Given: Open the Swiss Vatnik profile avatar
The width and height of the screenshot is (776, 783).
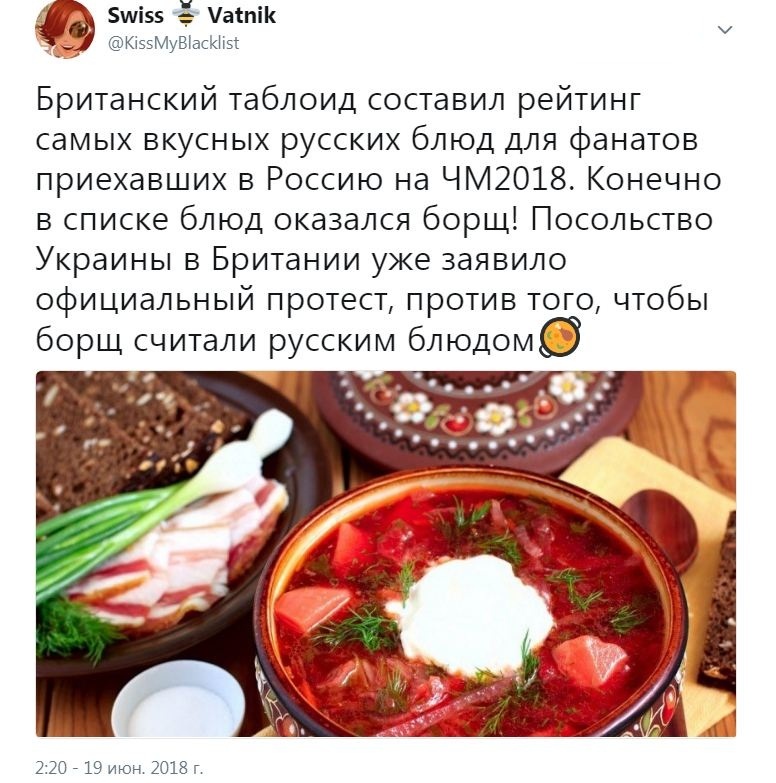Looking at the screenshot, I should 65,29.
